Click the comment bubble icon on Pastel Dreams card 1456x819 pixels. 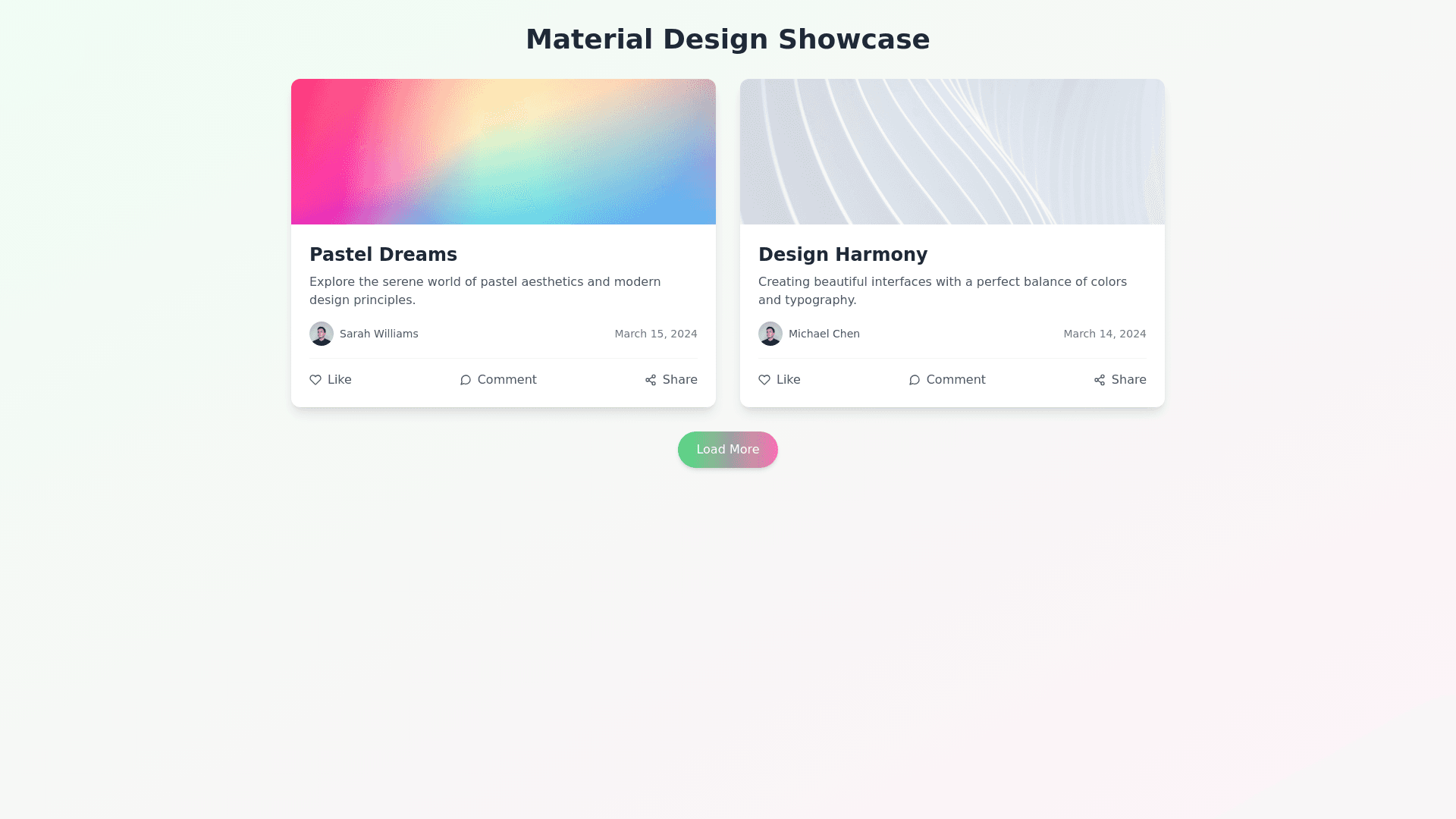pos(466,380)
